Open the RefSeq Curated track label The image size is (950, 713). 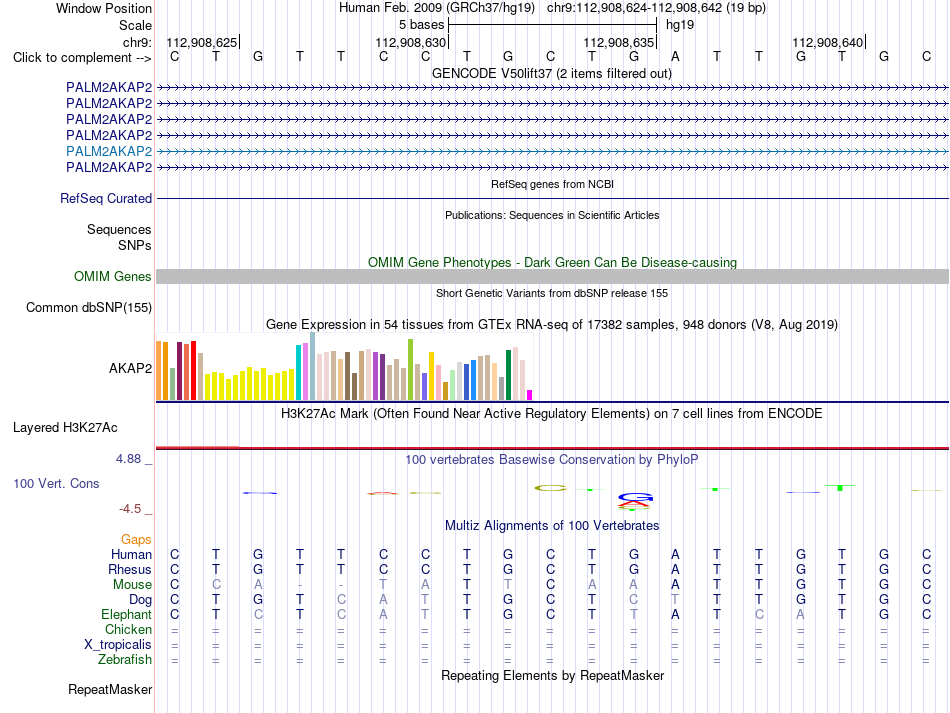106,199
